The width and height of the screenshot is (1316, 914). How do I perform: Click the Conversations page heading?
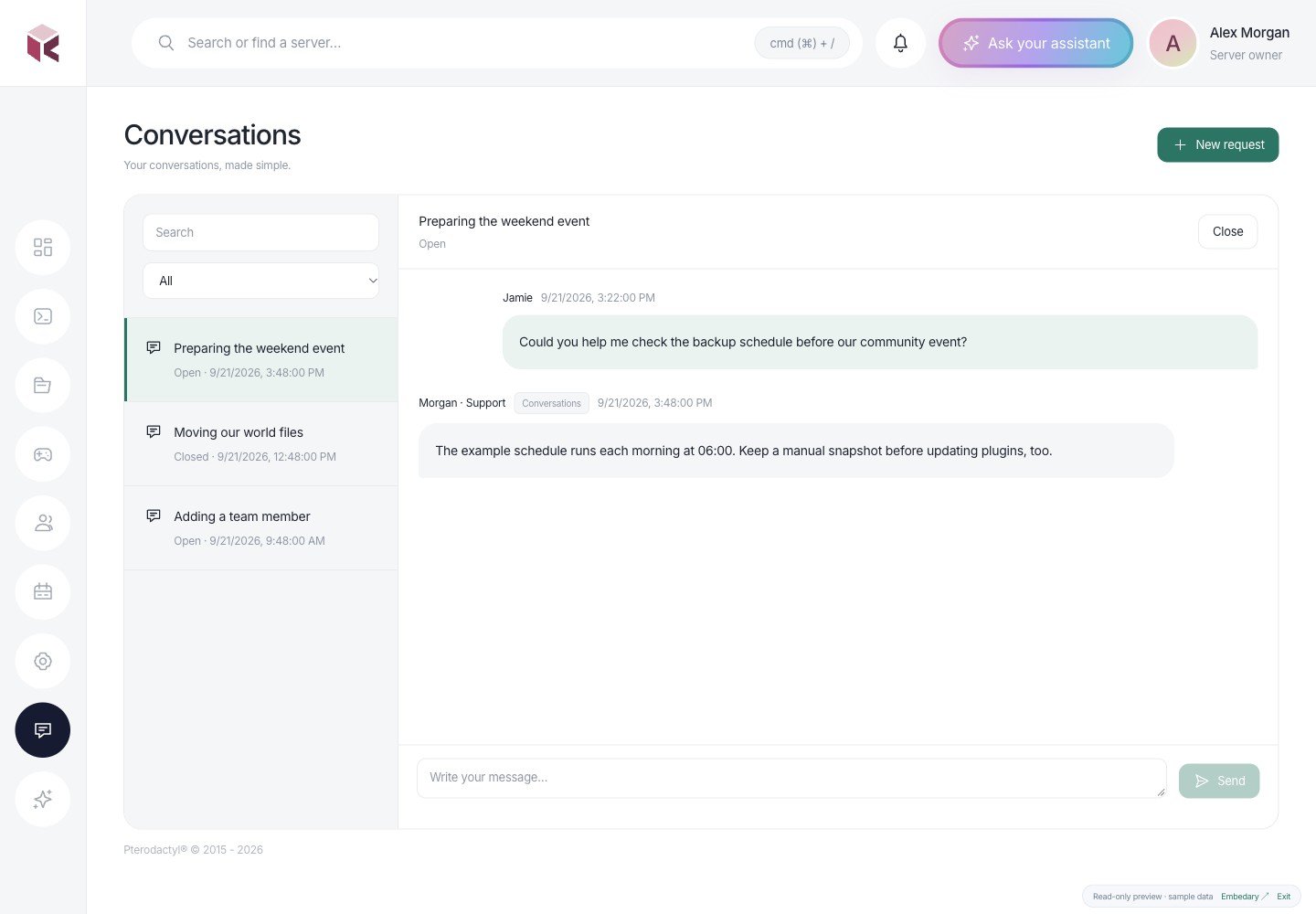212,135
